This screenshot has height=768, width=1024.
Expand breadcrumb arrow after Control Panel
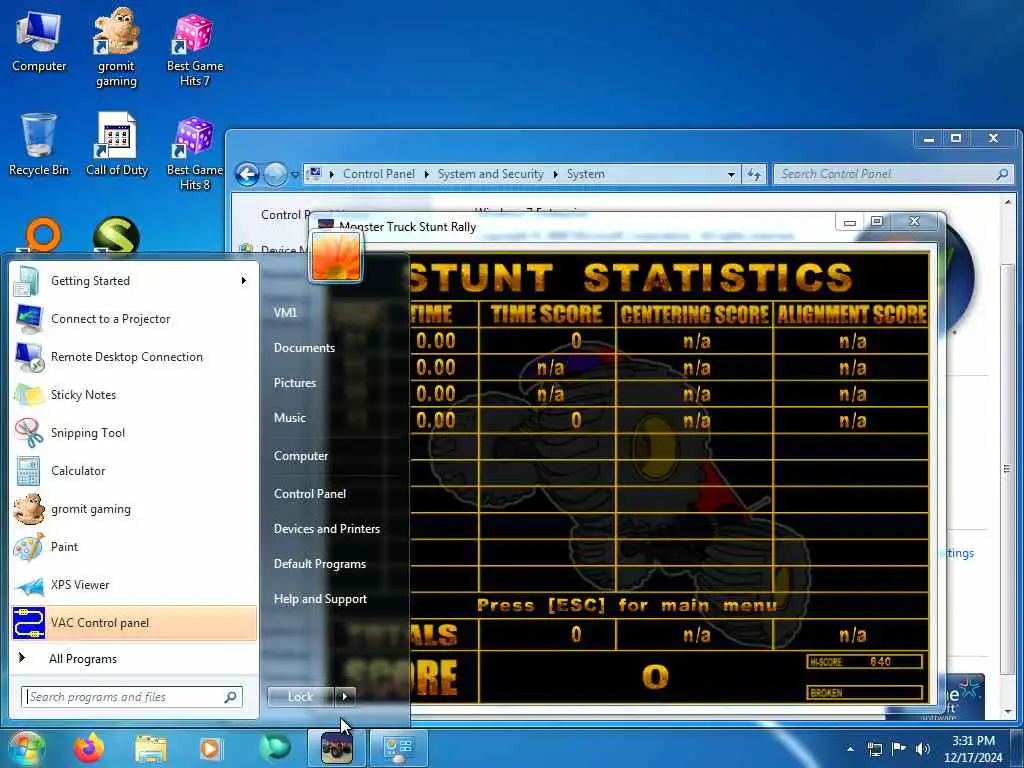point(426,174)
